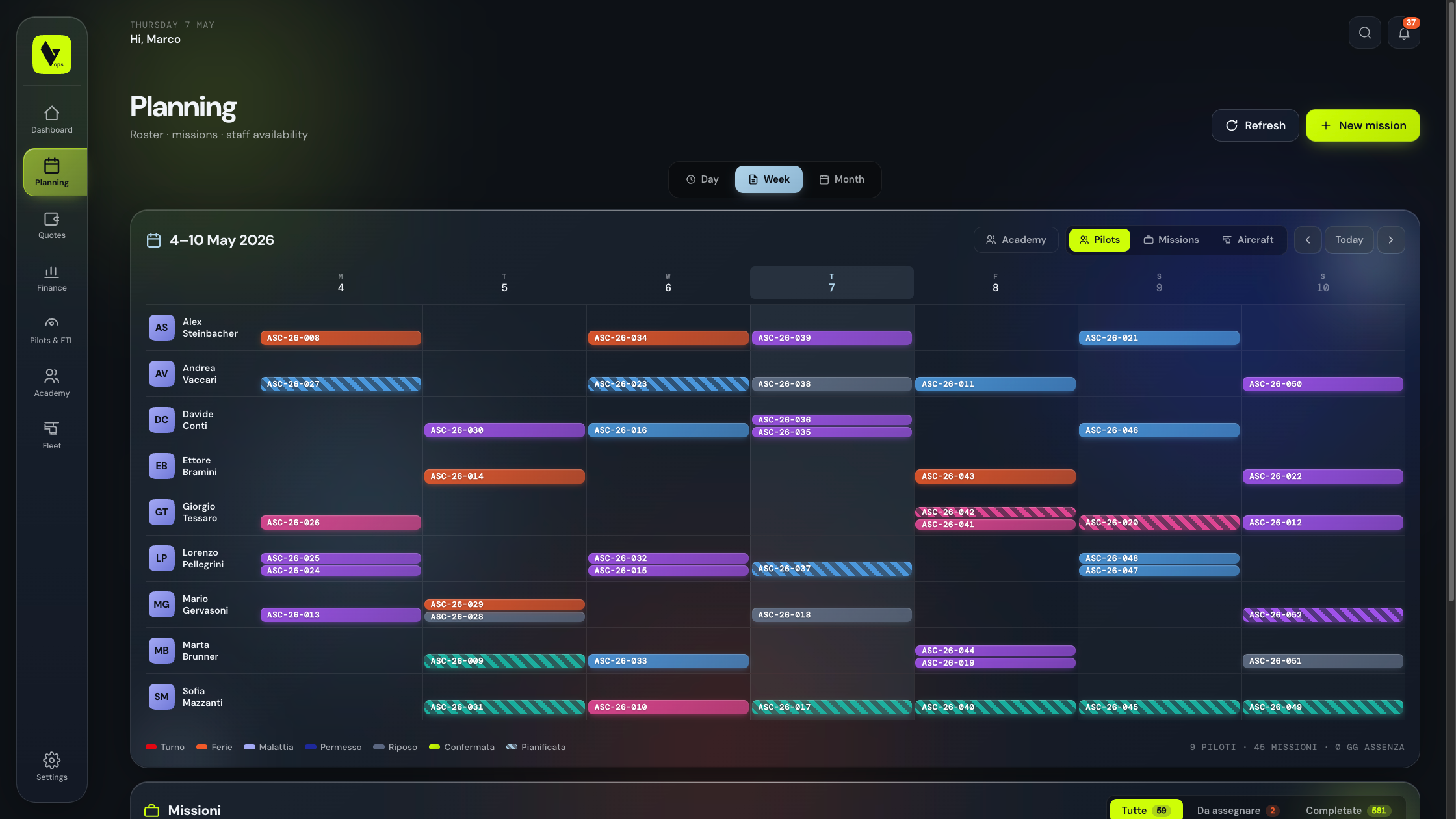Open mission ASC-26-051
The height and width of the screenshot is (819, 1456).
pos(1323,661)
